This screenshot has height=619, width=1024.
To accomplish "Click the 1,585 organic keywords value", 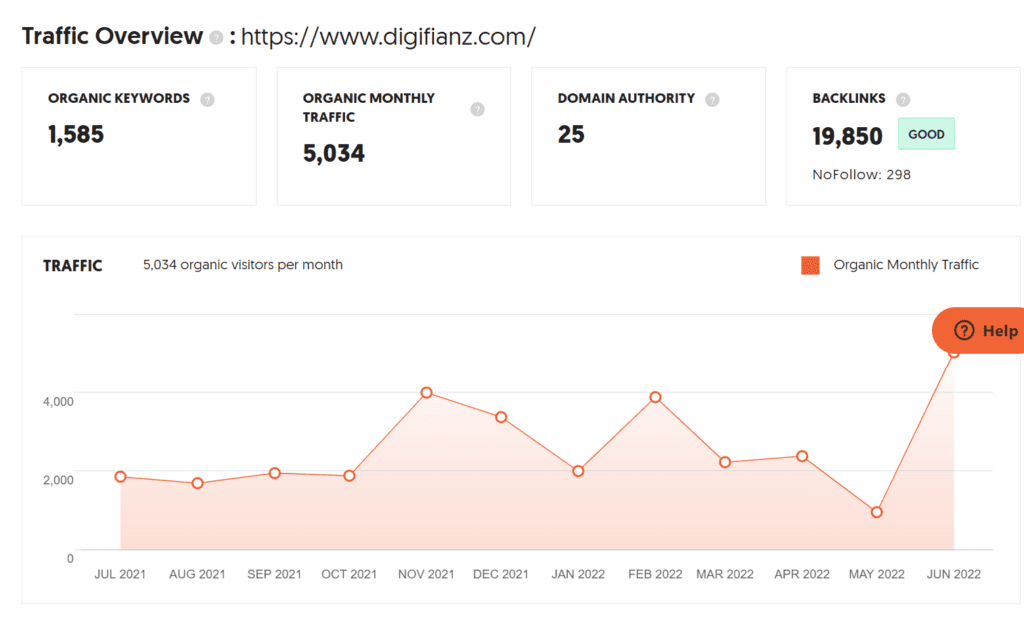I will click(x=76, y=135).
